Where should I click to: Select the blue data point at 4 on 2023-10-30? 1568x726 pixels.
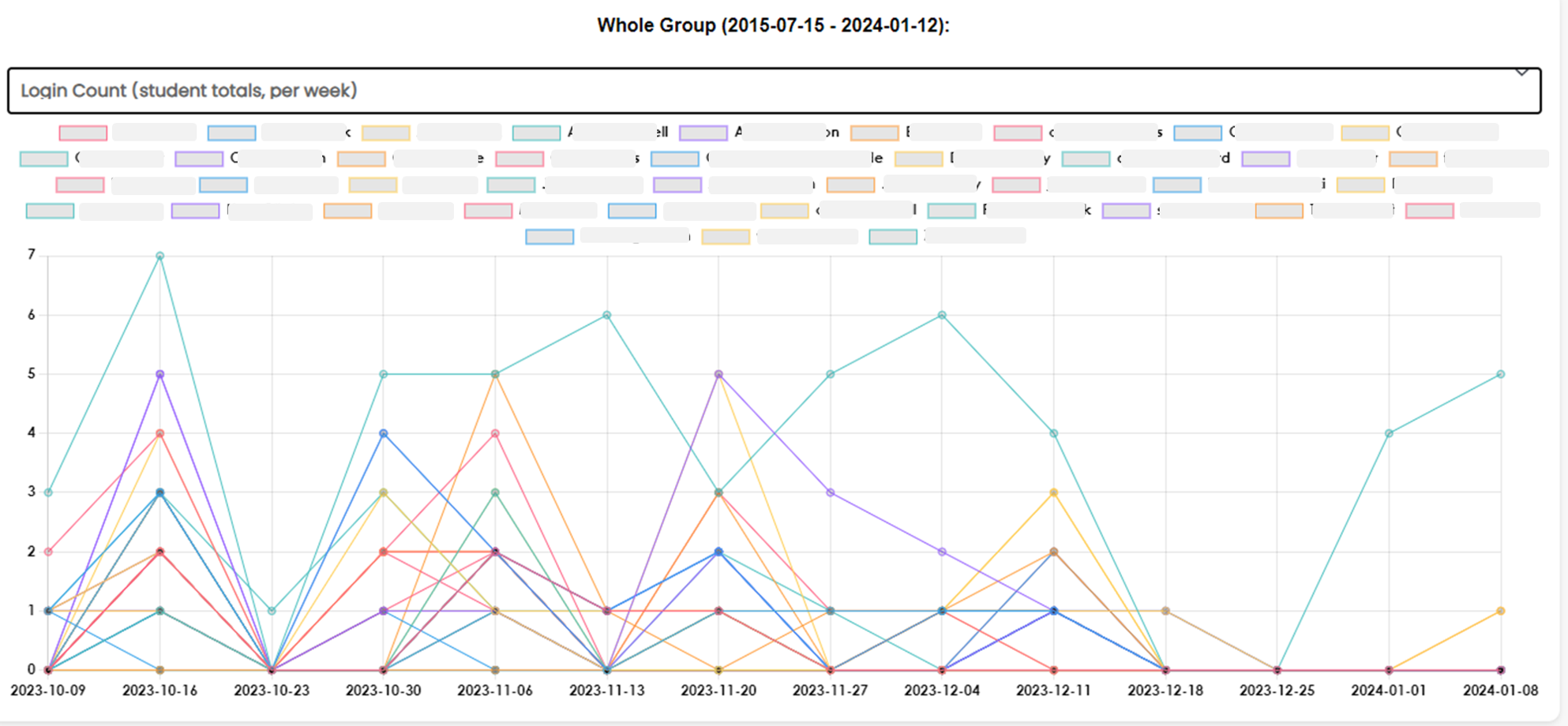[x=384, y=433]
